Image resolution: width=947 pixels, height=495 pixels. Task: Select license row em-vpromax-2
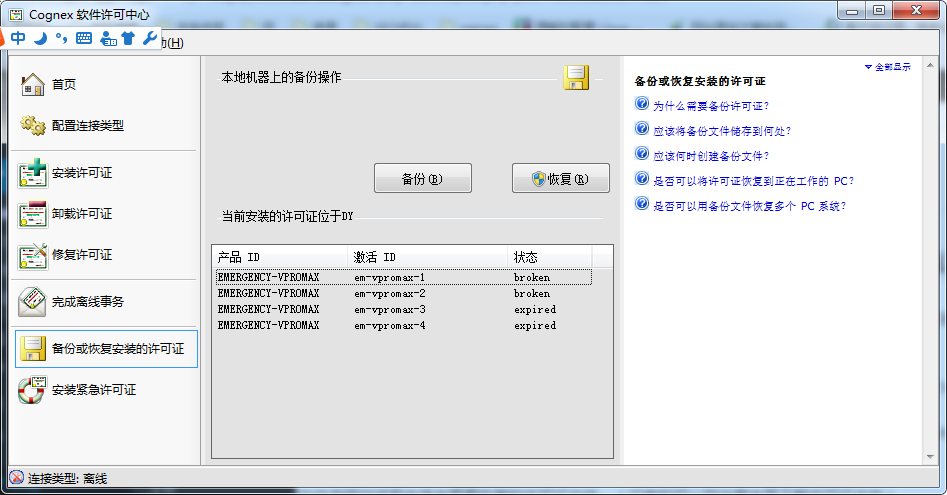403,293
